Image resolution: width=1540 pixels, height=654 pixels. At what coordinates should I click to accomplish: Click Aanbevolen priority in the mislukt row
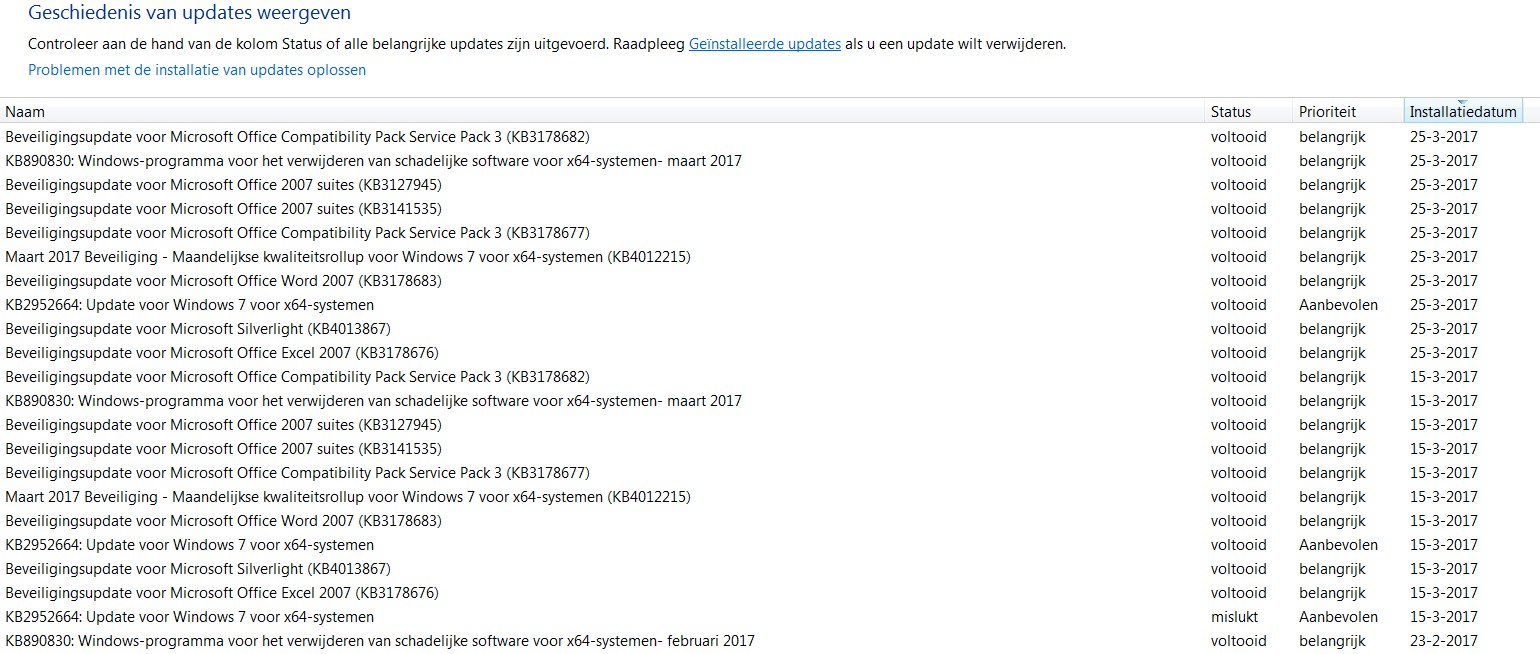pyautogui.click(x=1338, y=617)
